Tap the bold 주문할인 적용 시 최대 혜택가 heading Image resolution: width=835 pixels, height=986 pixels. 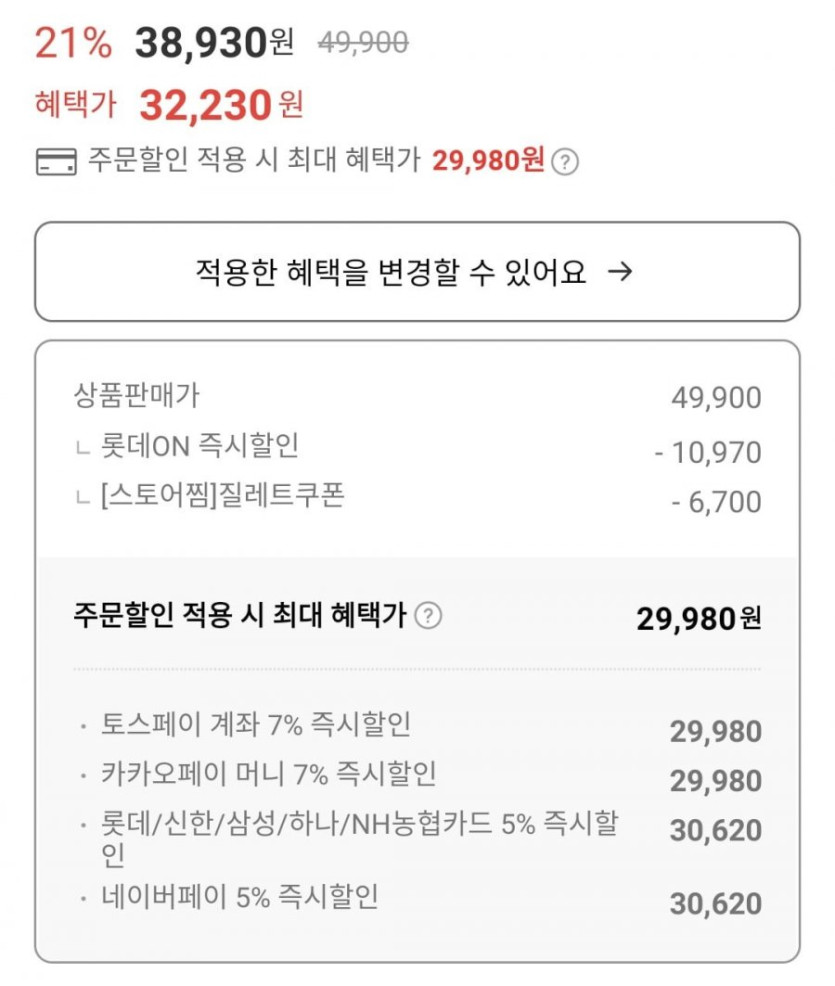click(x=240, y=616)
